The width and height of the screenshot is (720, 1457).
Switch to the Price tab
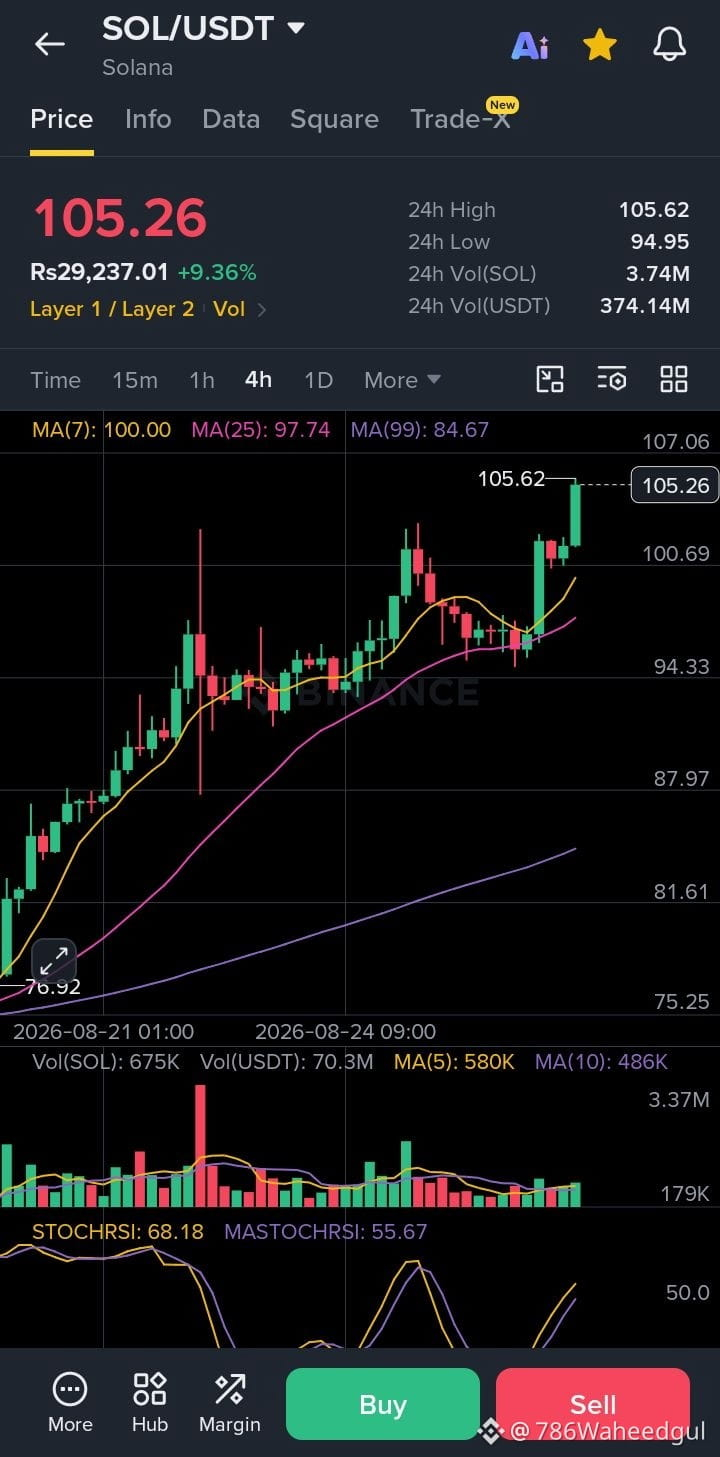pos(62,119)
